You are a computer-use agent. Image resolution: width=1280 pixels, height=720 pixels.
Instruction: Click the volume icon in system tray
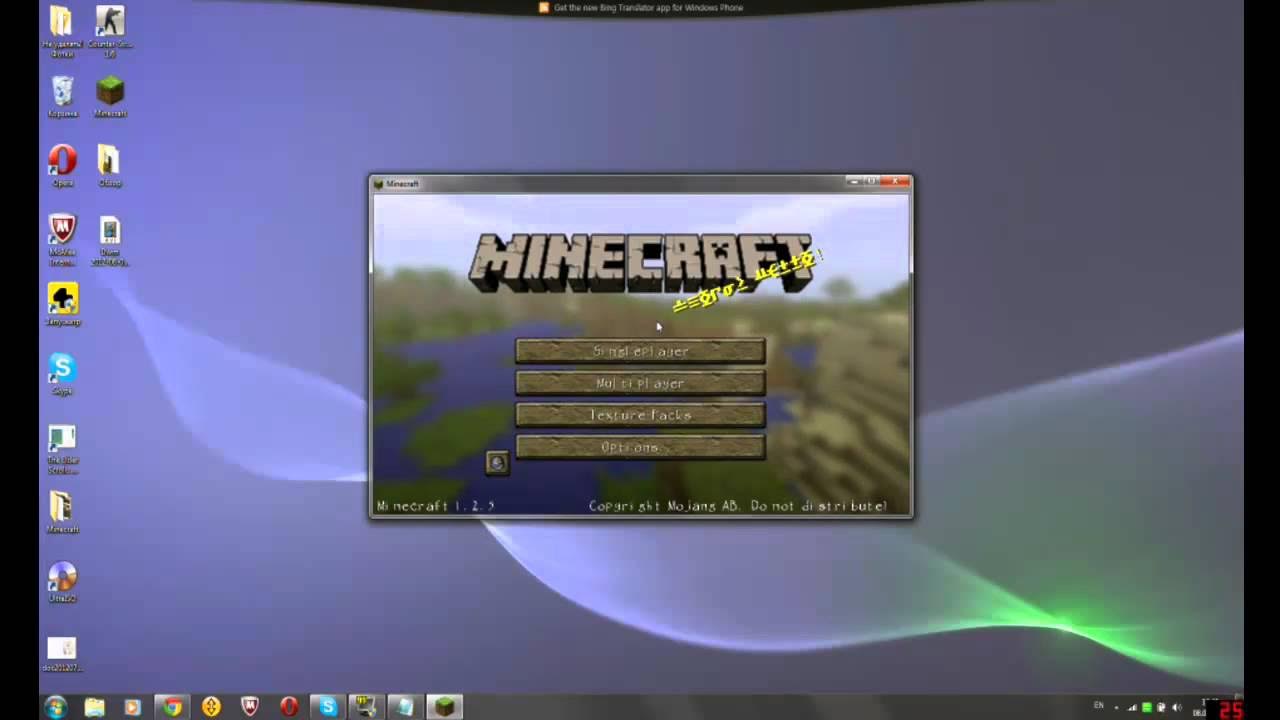click(1176, 707)
